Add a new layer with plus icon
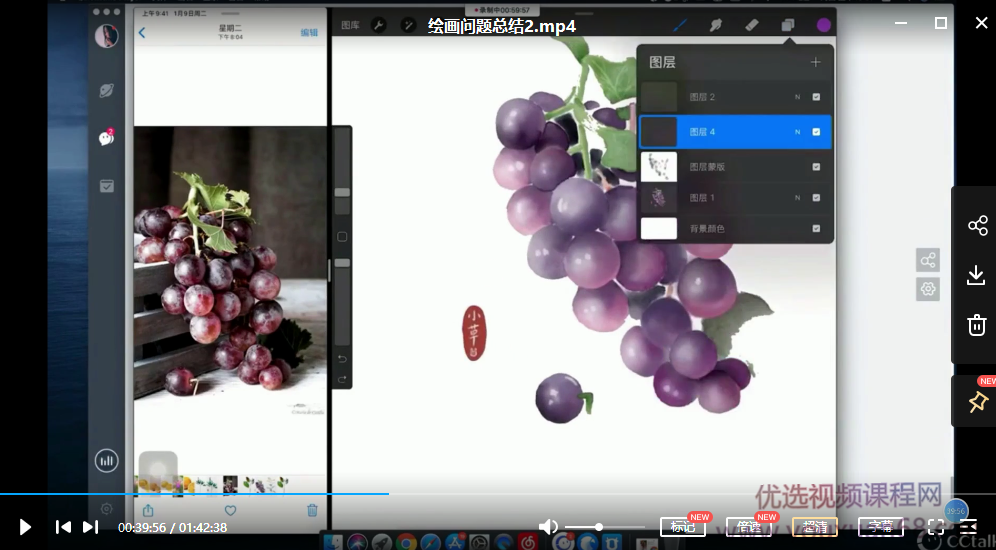996x550 pixels. (x=816, y=62)
